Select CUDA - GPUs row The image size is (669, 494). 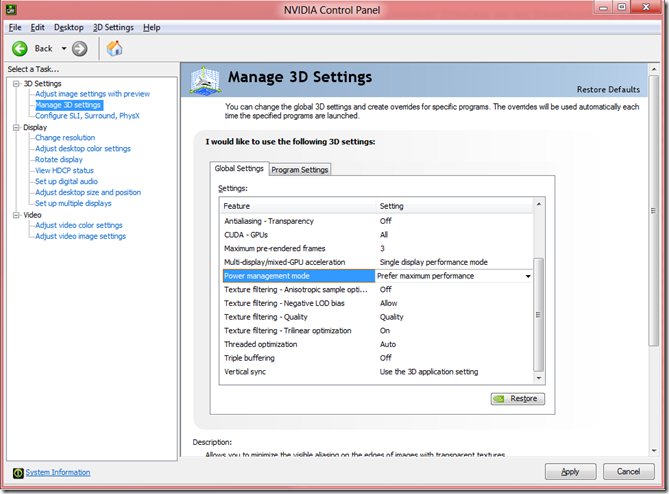[x=377, y=235]
